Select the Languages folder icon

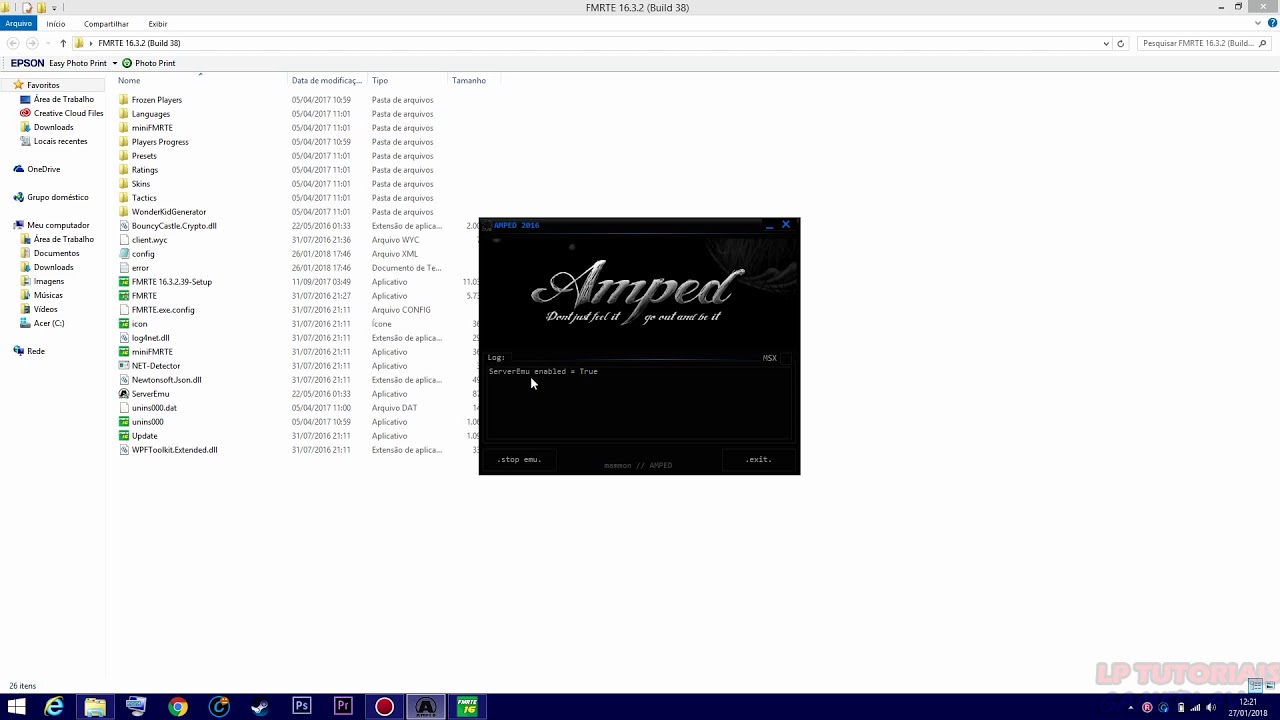[x=124, y=114]
